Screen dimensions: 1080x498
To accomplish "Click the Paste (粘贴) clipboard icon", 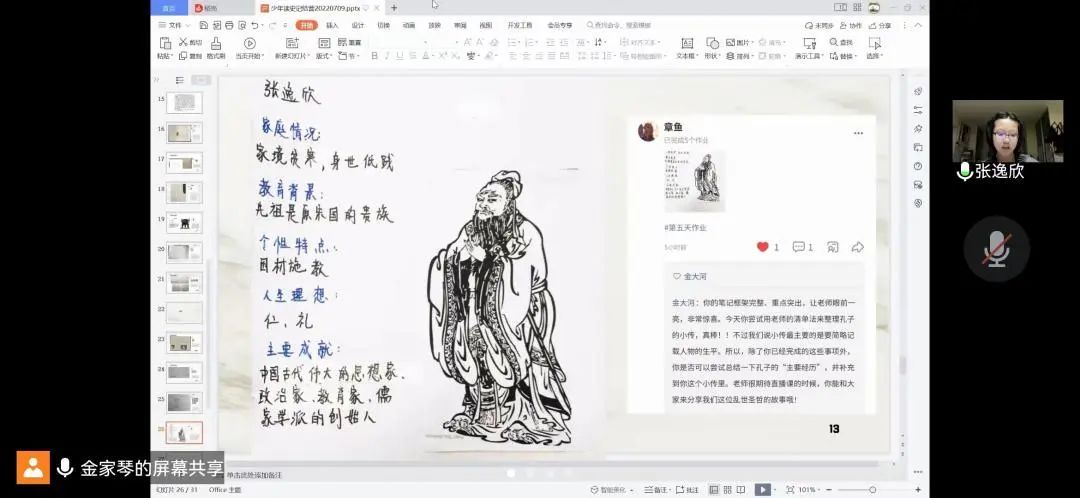I will (x=164, y=43).
